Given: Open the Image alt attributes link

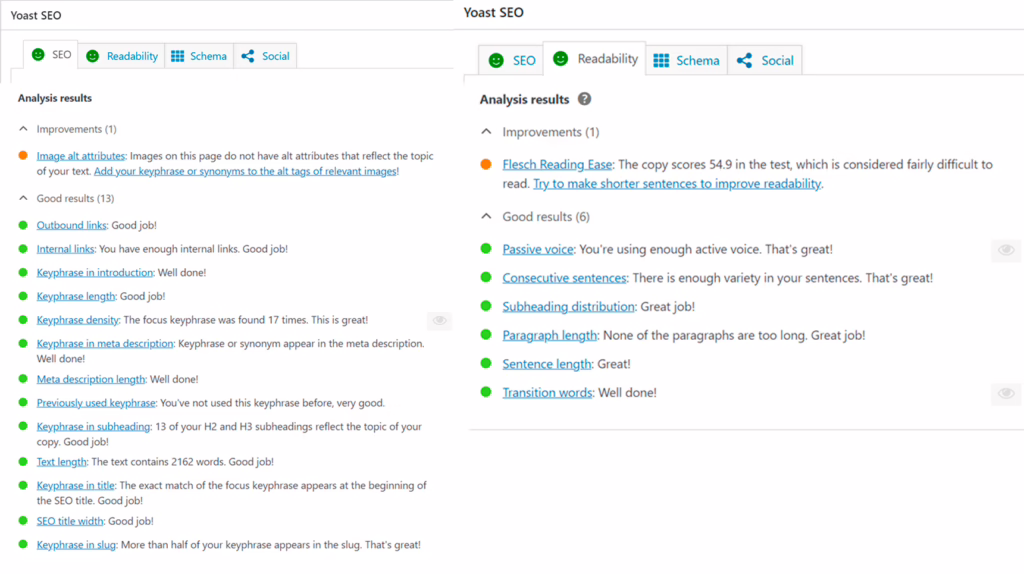Looking at the screenshot, I should [81, 156].
